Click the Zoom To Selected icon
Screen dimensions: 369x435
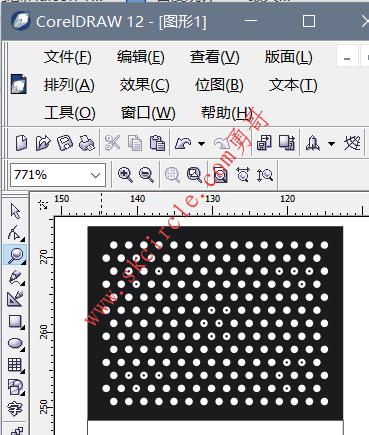point(172,175)
